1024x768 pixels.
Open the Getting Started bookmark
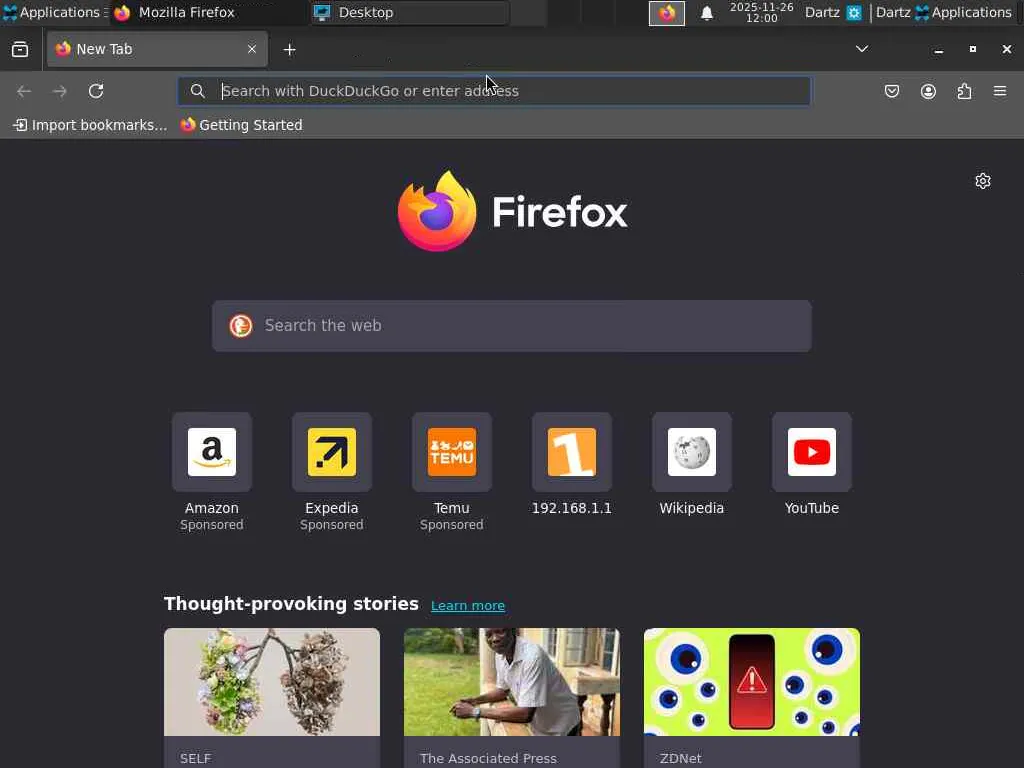242,125
